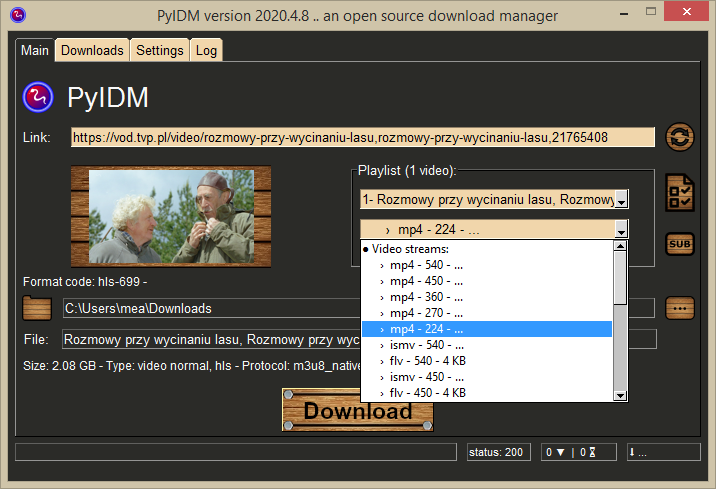The width and height of the screenshot is (716, 489).
Task: Click the three-dots more options button
Action: tap(679, 308)
